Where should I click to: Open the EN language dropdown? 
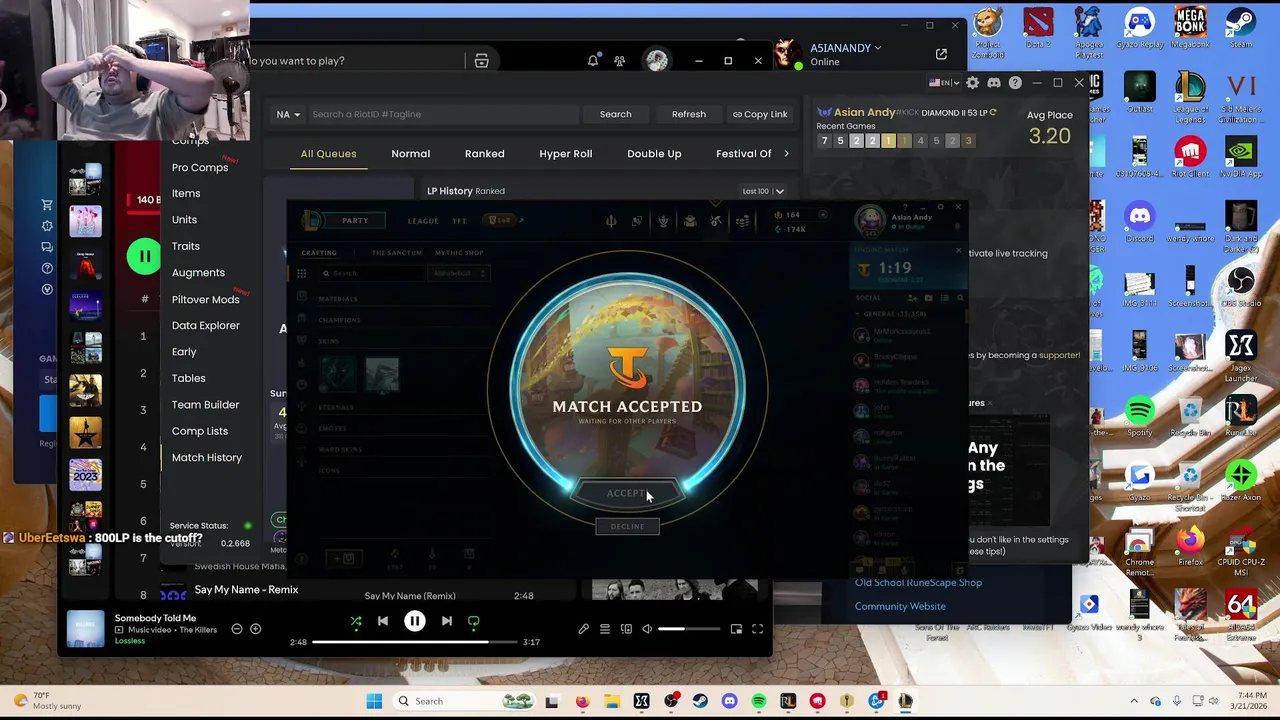tap(944, 83)
